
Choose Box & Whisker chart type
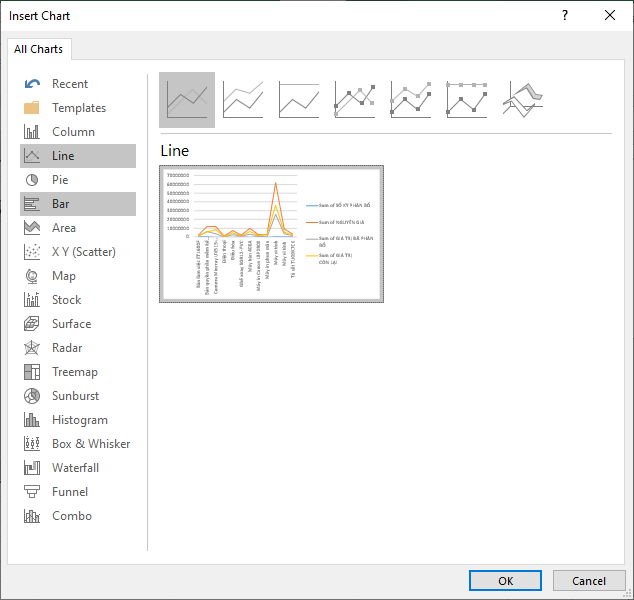pyautogui.click(x=78, y=444)
